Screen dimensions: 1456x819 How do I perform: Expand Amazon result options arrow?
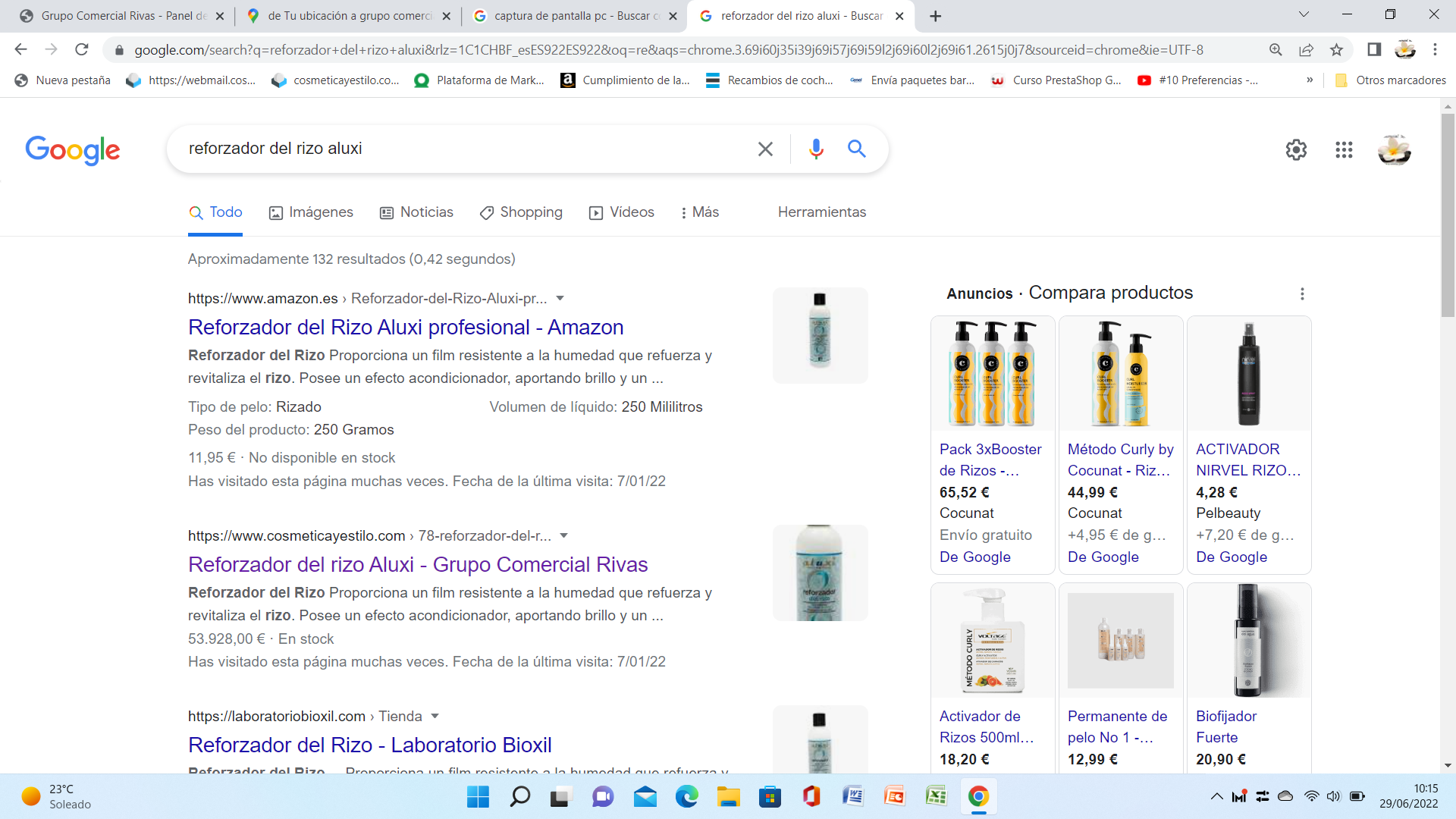[560, 298]
